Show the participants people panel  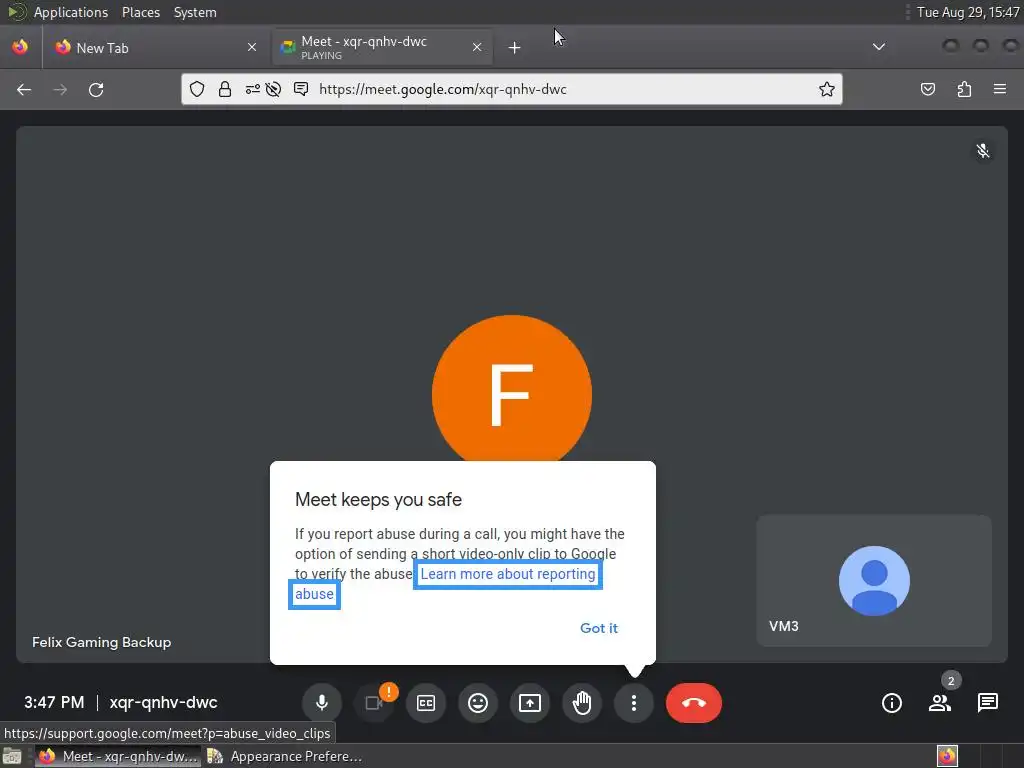tap(940, 703)
